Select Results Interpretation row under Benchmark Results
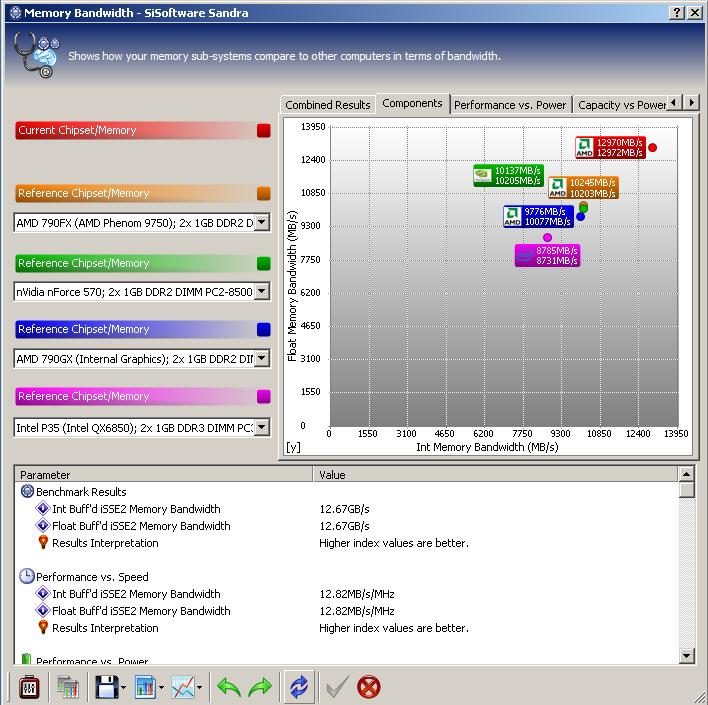The image size is (708, 705). pos(105,543)
